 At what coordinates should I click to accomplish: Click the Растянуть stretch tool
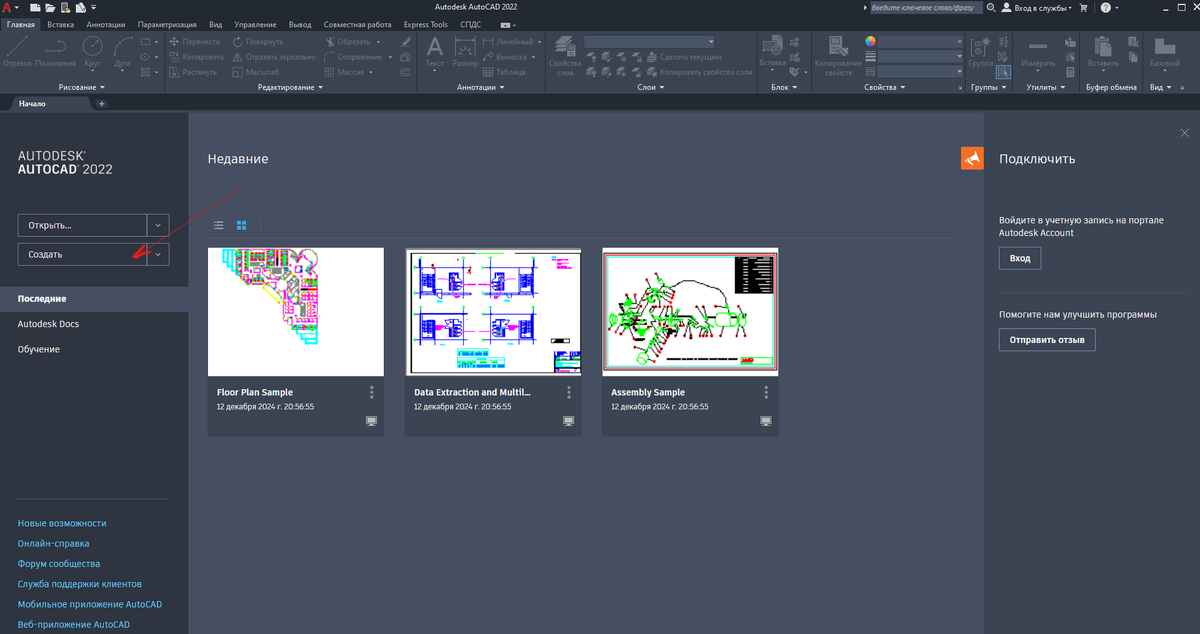pyautogui.click(x=192, y=72)
